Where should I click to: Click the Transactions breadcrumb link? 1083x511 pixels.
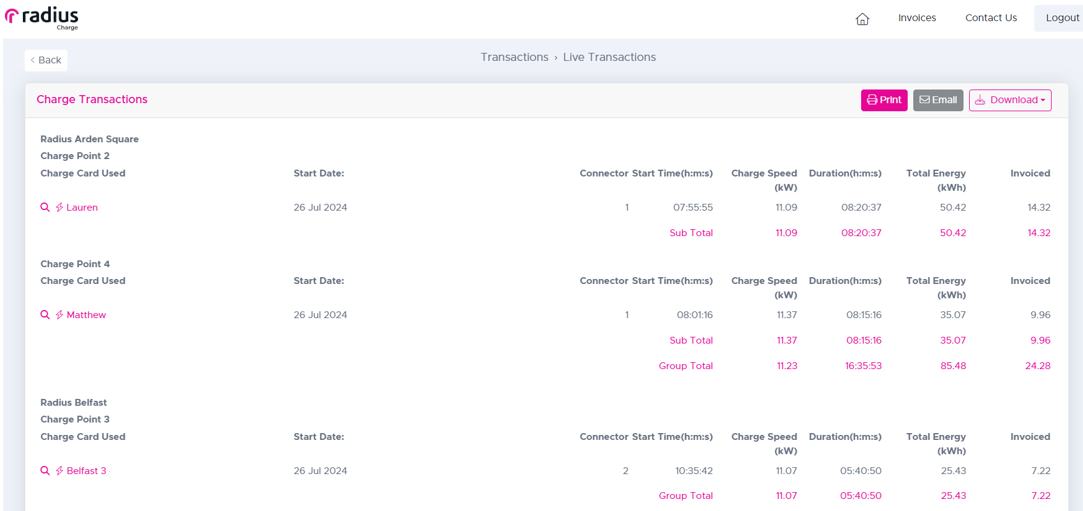pyautogui.click(x=515, y=57)
